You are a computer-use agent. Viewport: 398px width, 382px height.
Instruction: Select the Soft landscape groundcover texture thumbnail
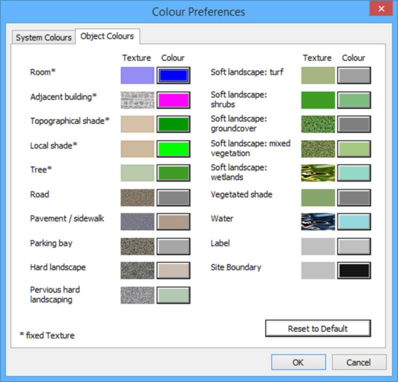[x=318, y=124]
